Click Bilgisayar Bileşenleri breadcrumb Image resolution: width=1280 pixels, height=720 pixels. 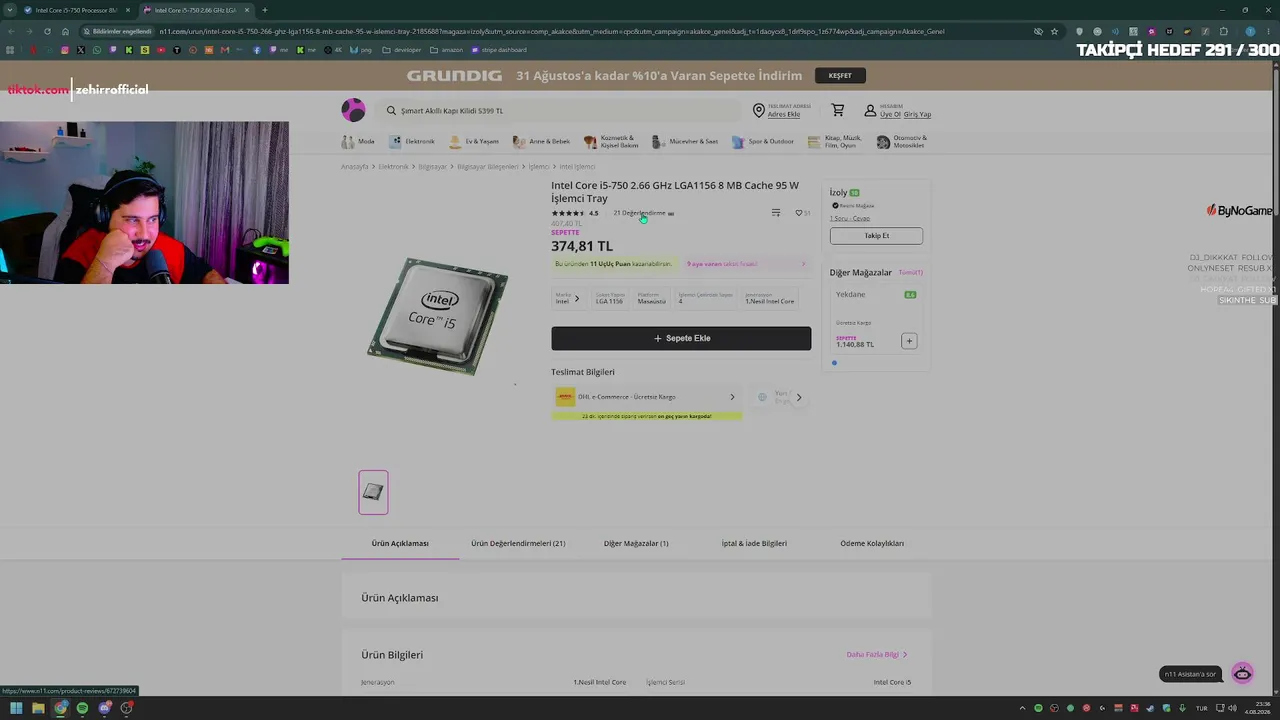[488, 166]
